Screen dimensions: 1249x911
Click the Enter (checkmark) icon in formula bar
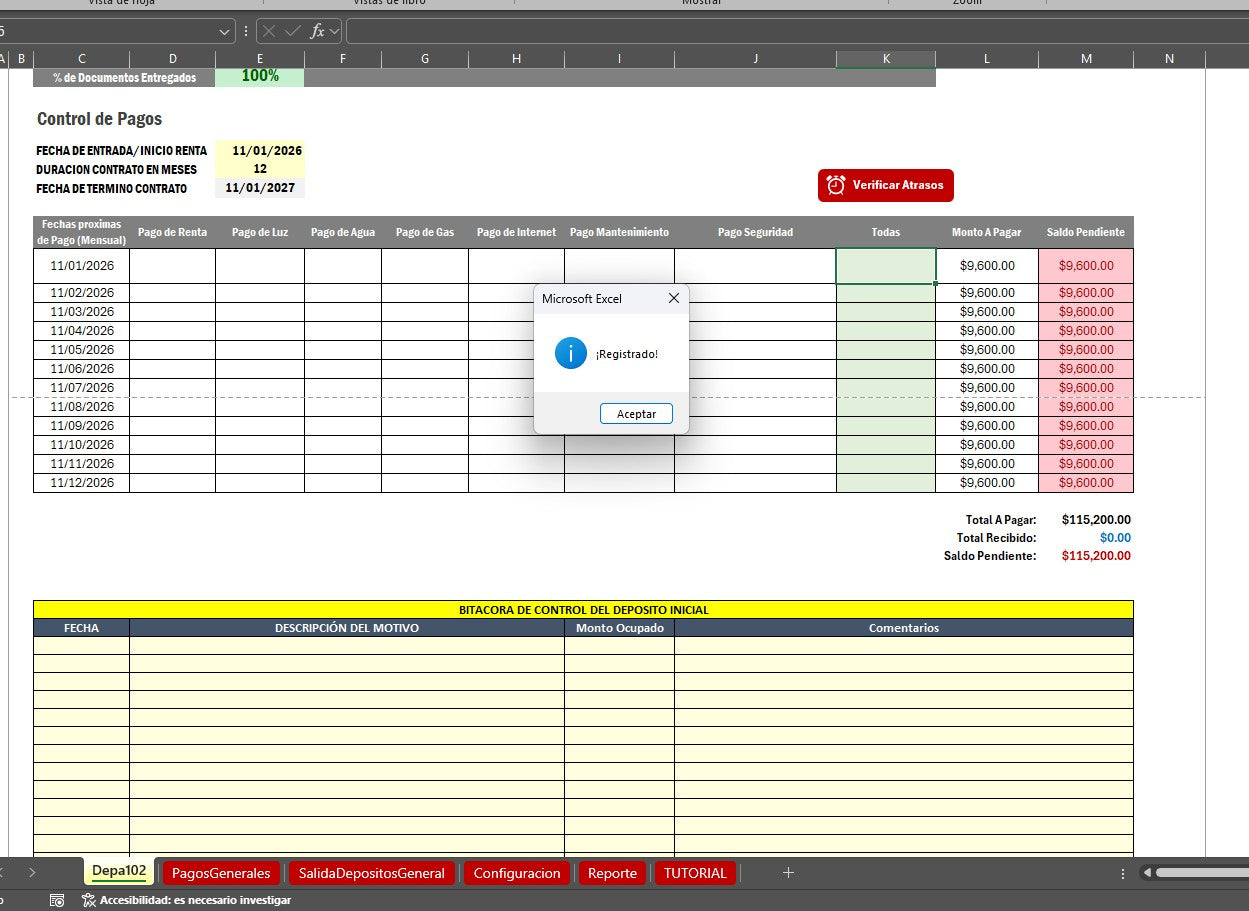pos(291,31)
